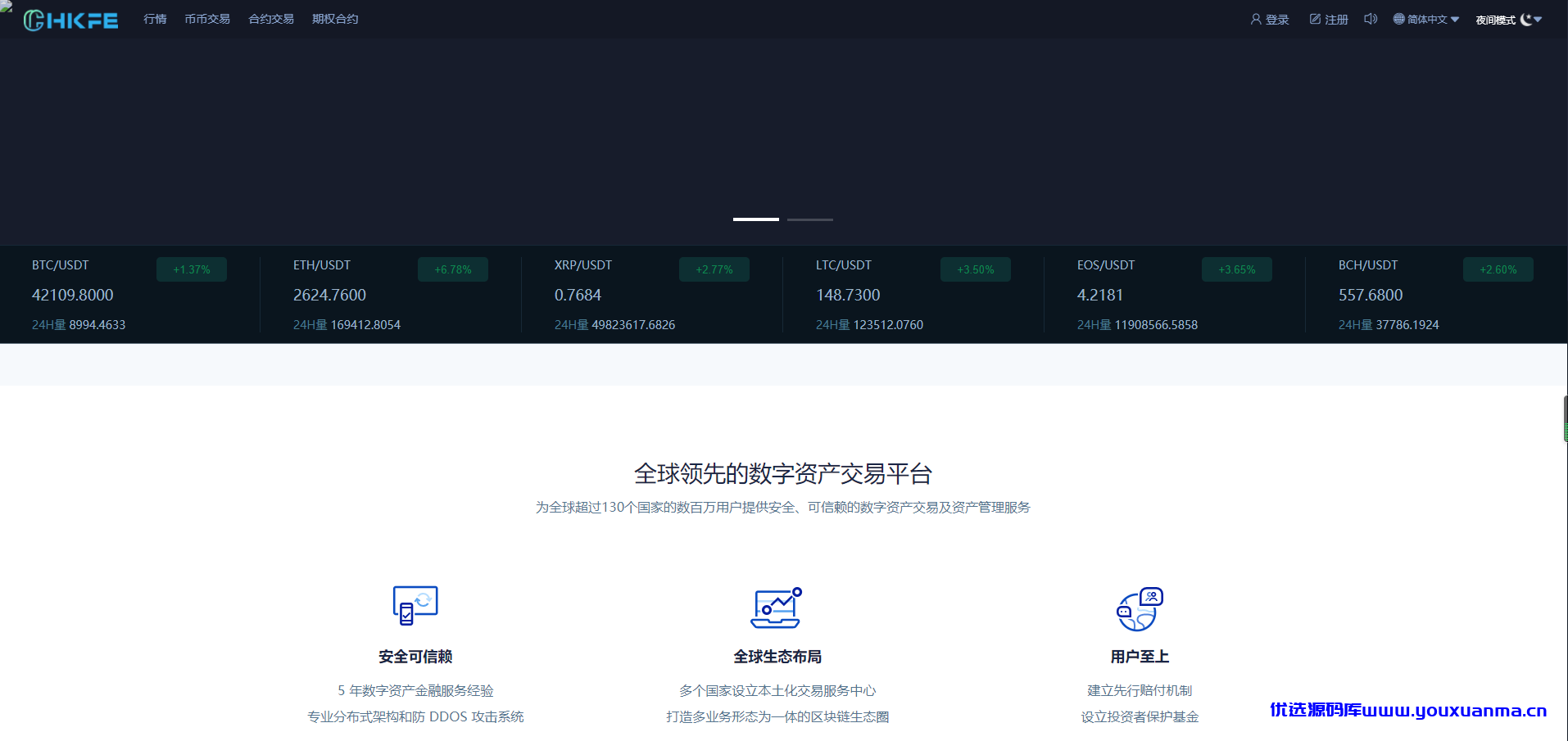Click the price 2624.7600
This screenshot has height=741, width=1568.
[329, 295]
